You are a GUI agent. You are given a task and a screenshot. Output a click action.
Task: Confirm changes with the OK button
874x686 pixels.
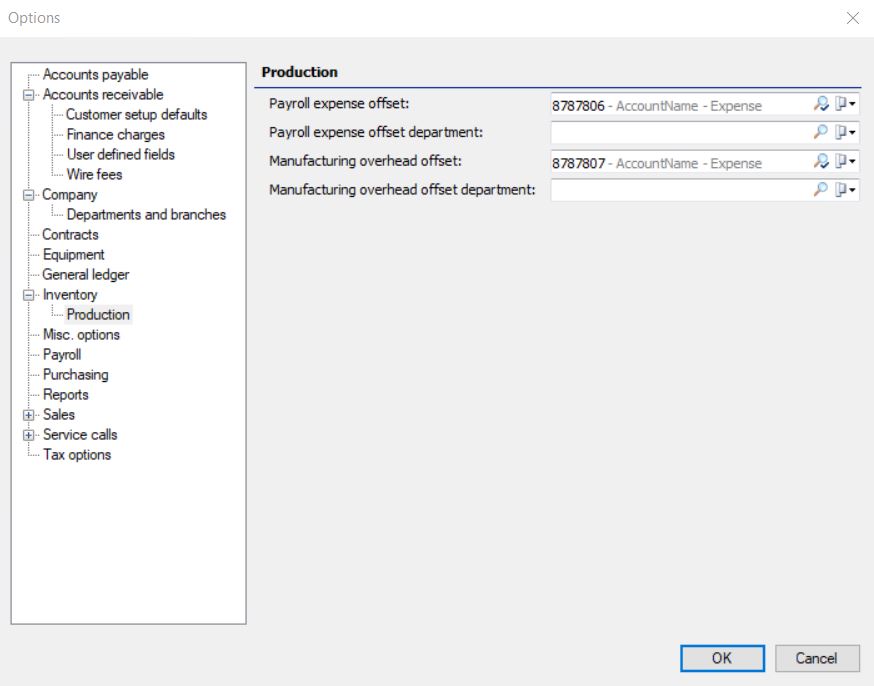tap(722, 658)
